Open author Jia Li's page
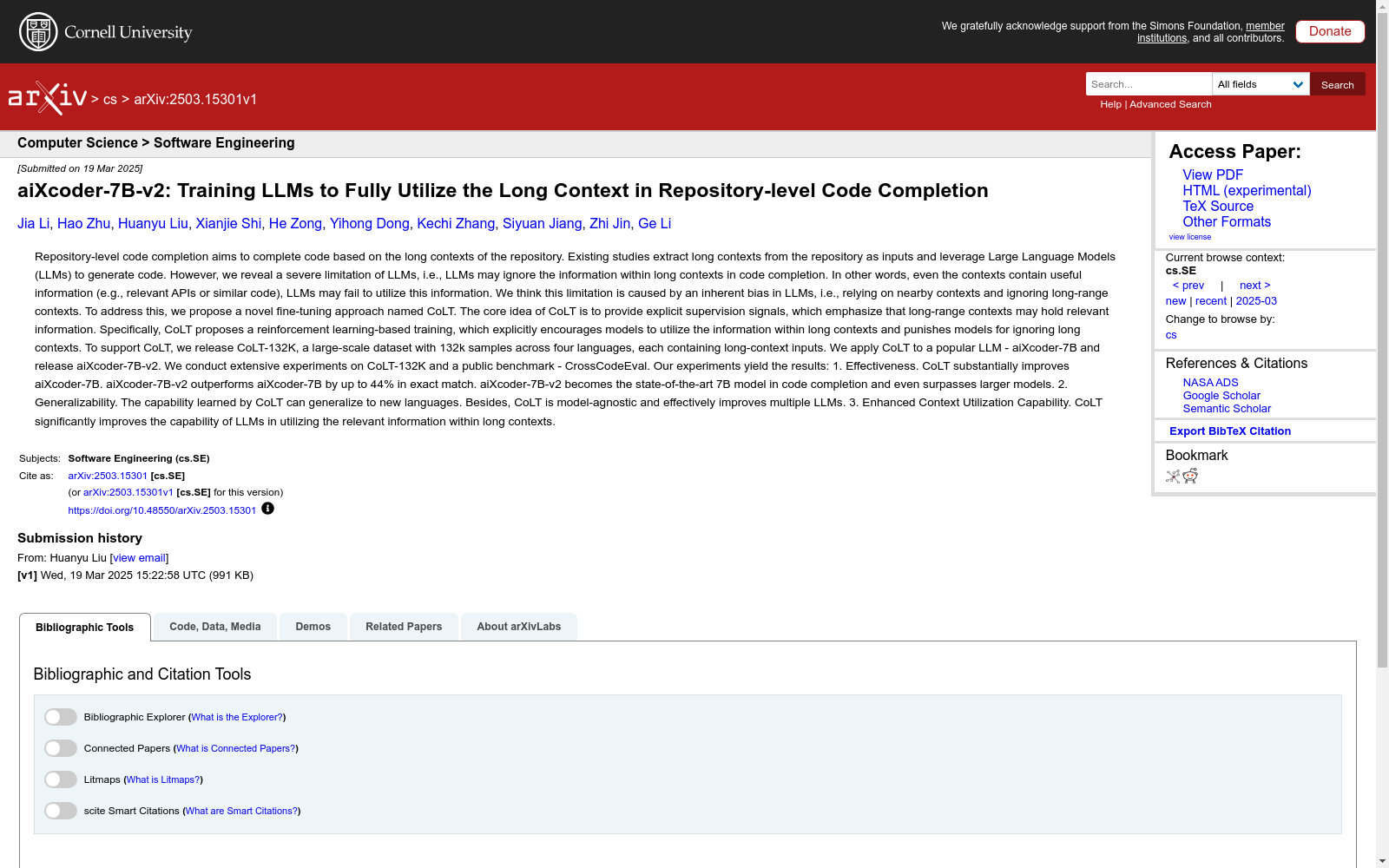Image resolution: width=1389 pixels, height=868 pixels. [33, 224]
